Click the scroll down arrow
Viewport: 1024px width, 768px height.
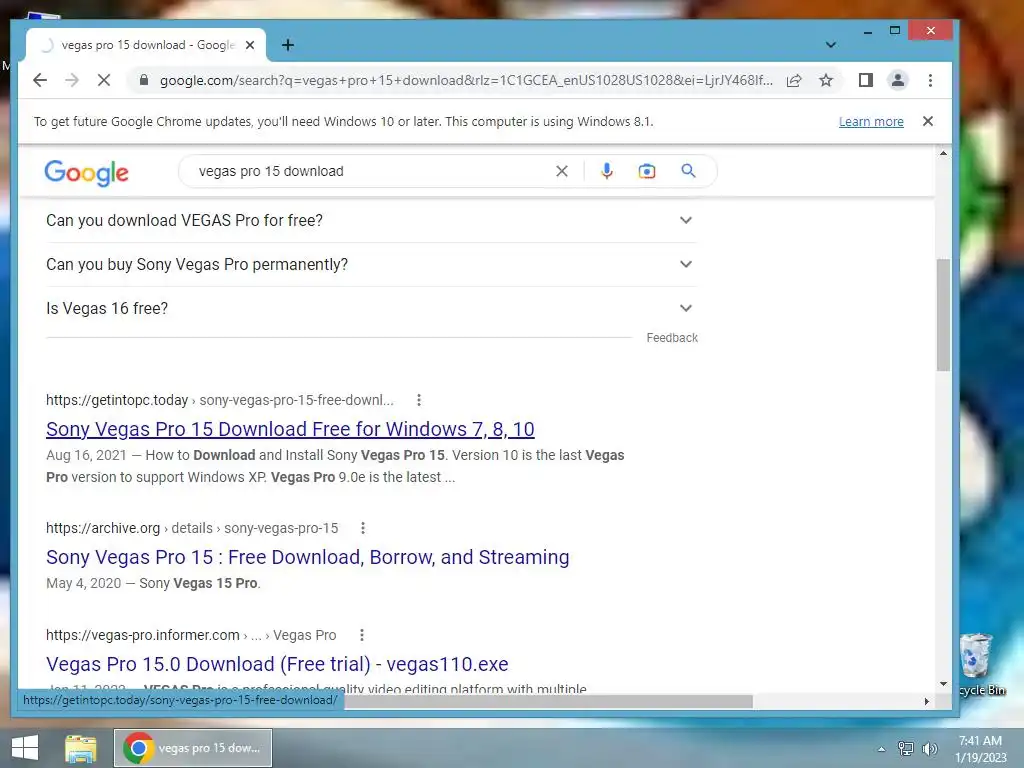coord(943,684)
